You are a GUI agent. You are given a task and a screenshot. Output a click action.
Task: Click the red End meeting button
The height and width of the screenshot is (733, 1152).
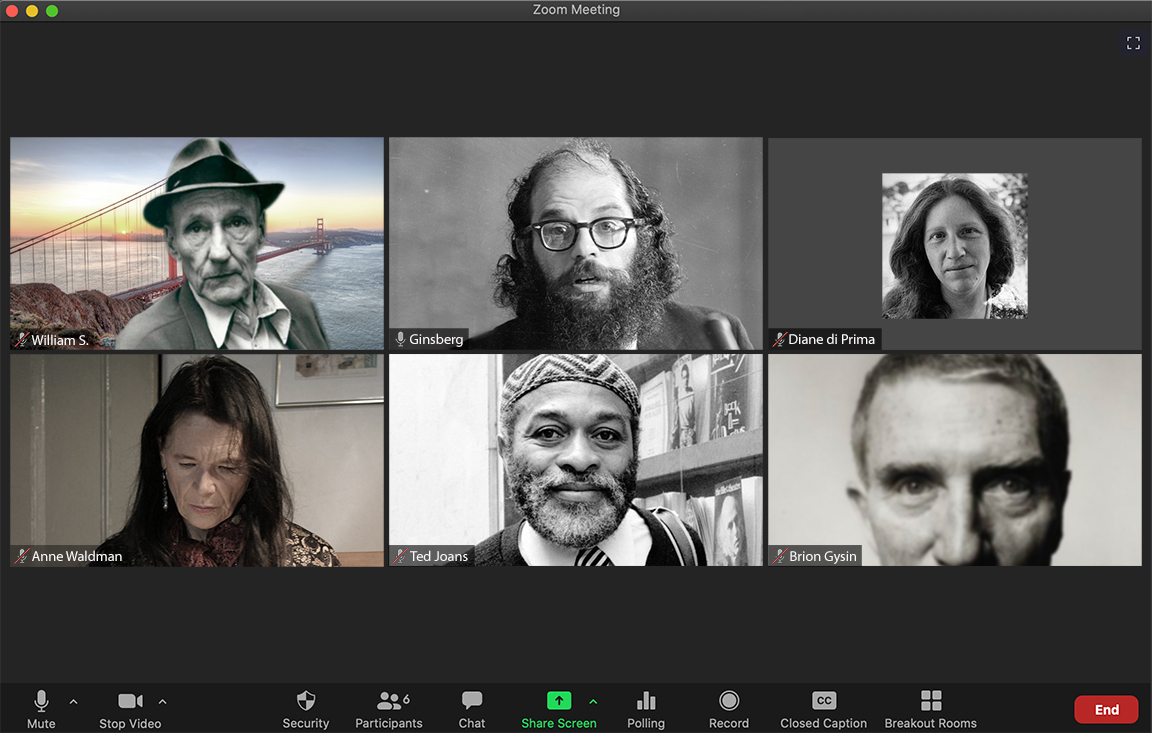click(1106, 710)
